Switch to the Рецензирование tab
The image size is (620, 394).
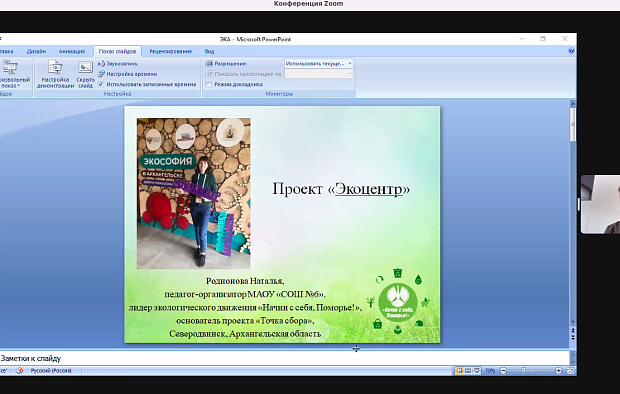pos(170,51)
